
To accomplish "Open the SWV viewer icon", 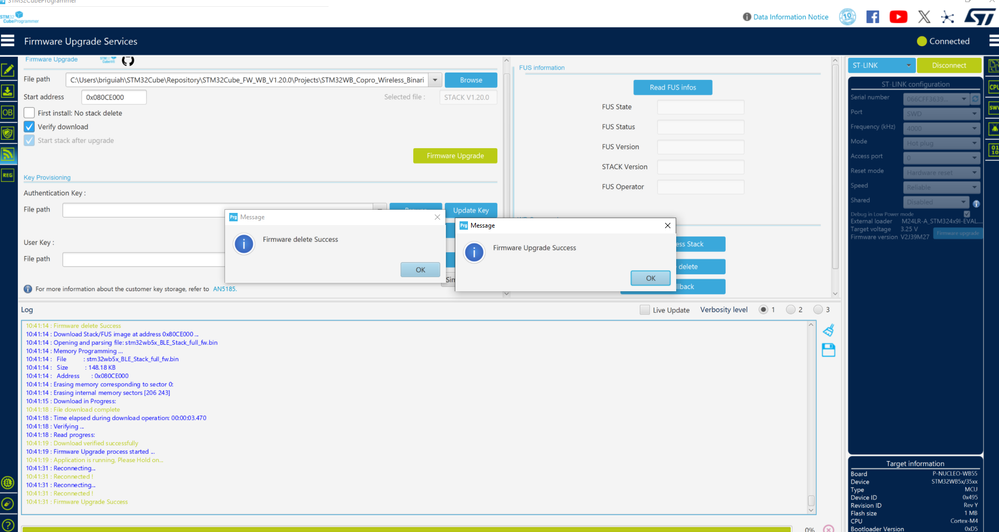I will pos(993,108).
